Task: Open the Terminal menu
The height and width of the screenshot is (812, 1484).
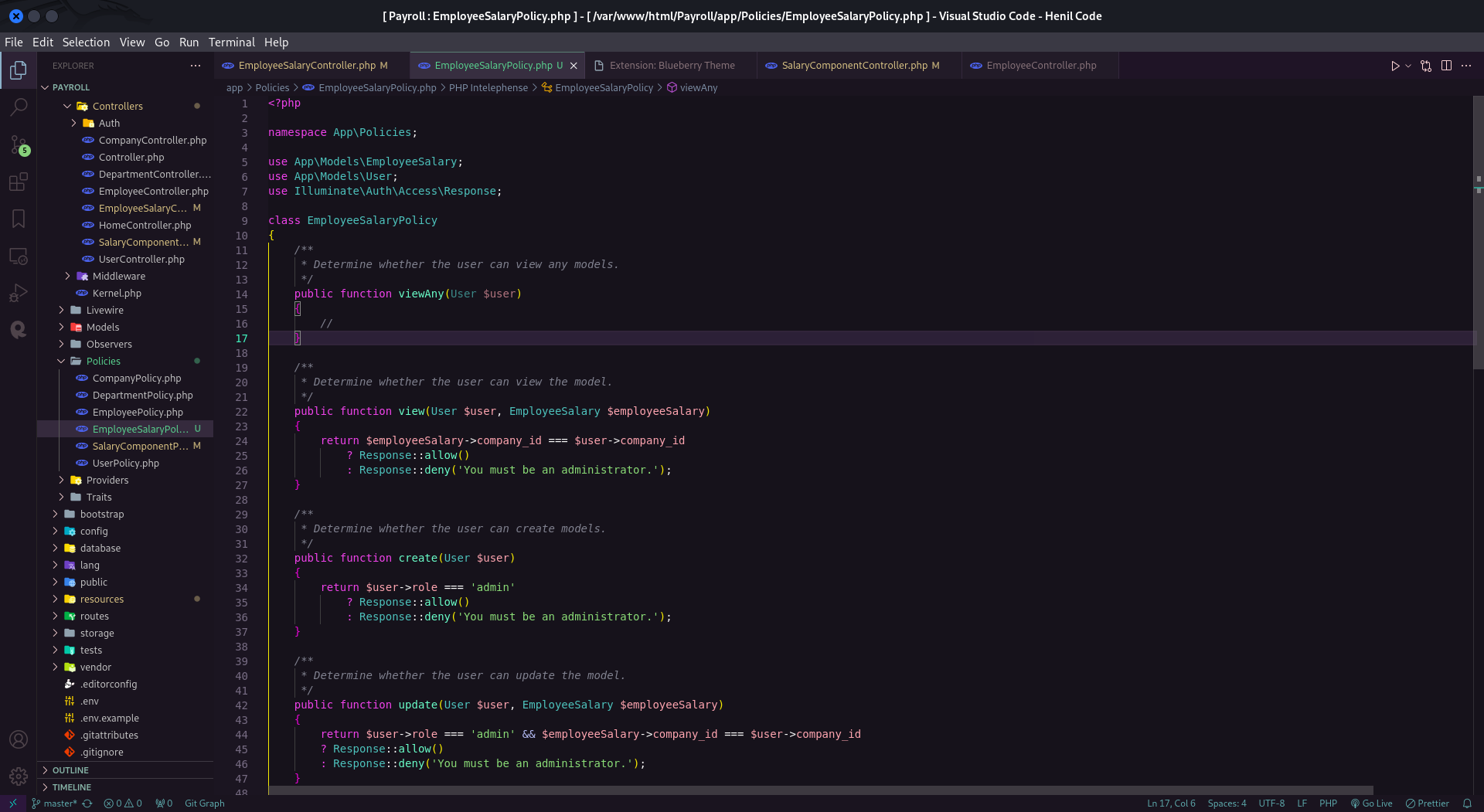Action: pos(231,42)
